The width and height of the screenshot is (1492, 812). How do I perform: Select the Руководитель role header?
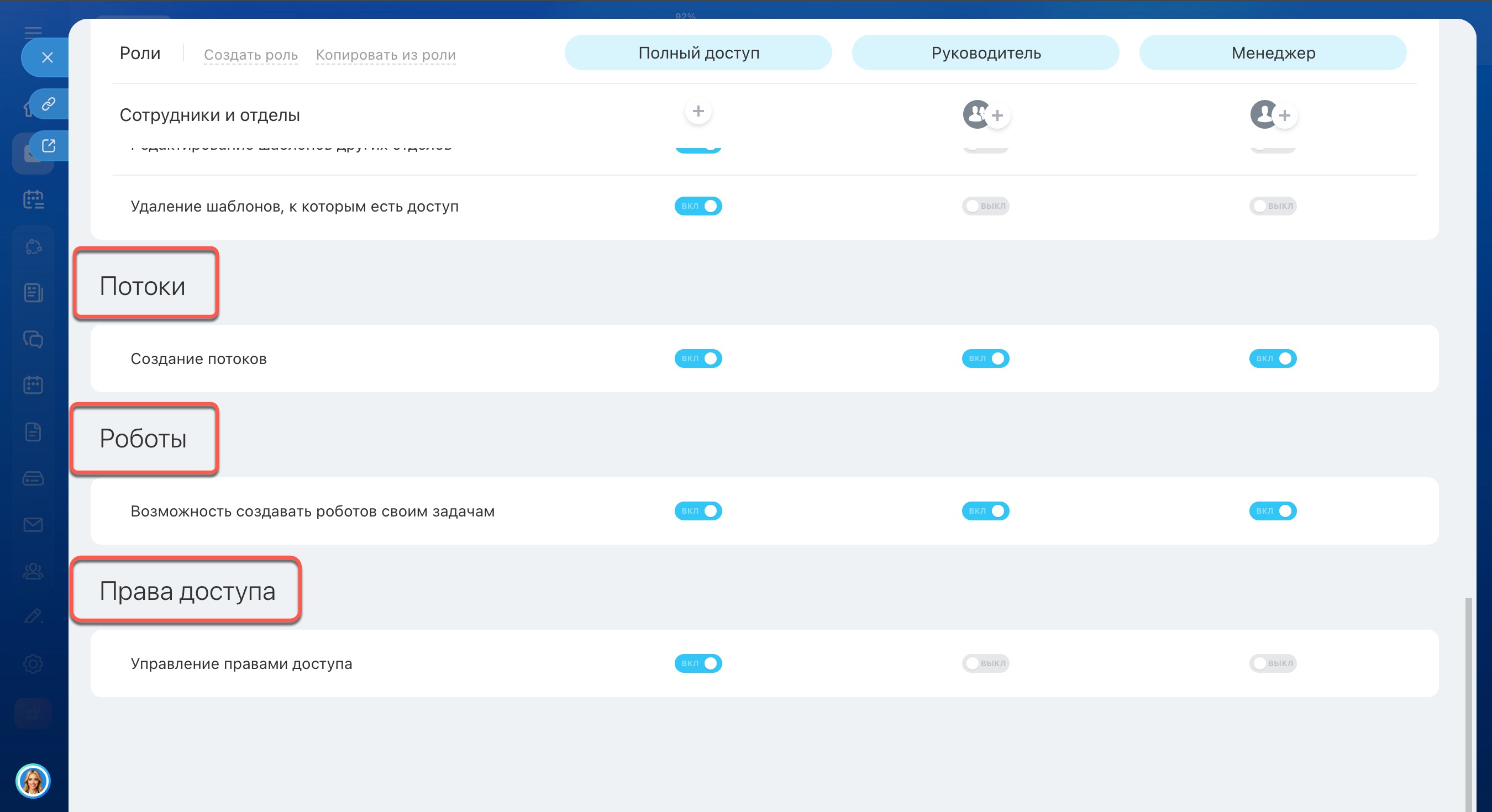985,52
